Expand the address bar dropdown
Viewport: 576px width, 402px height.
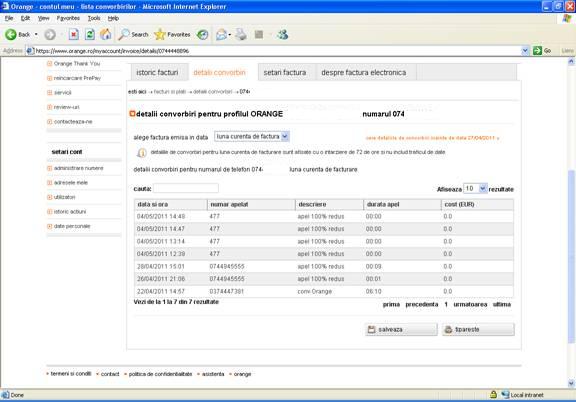525,51
